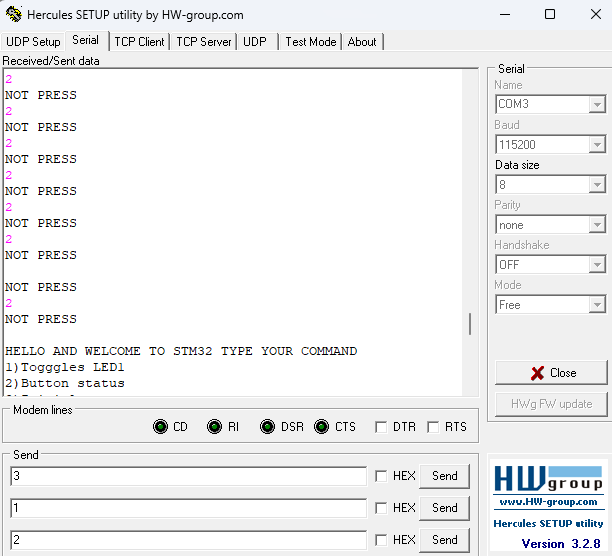Open the Baud 115200 dropdown

pos(597,145)
